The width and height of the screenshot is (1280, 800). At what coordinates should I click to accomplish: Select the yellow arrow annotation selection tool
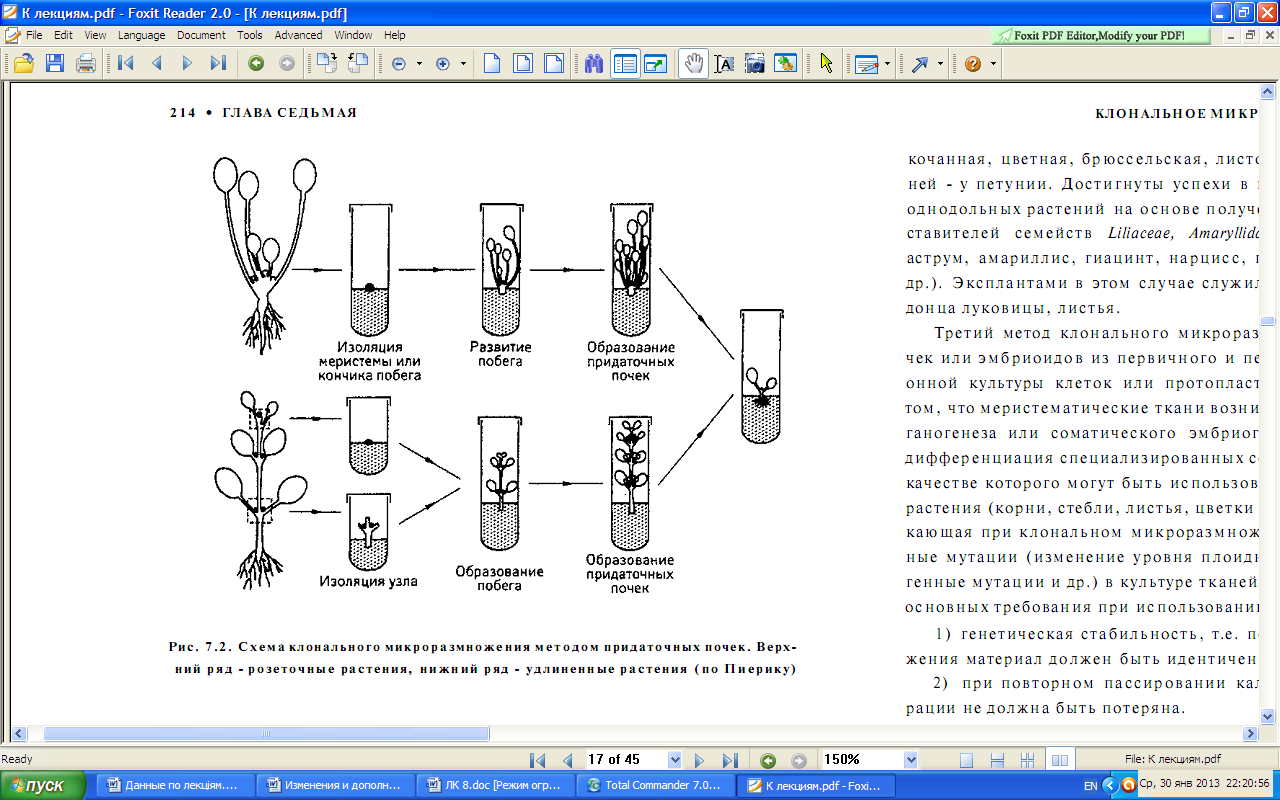pyautogui.click(x=826, y=63)
